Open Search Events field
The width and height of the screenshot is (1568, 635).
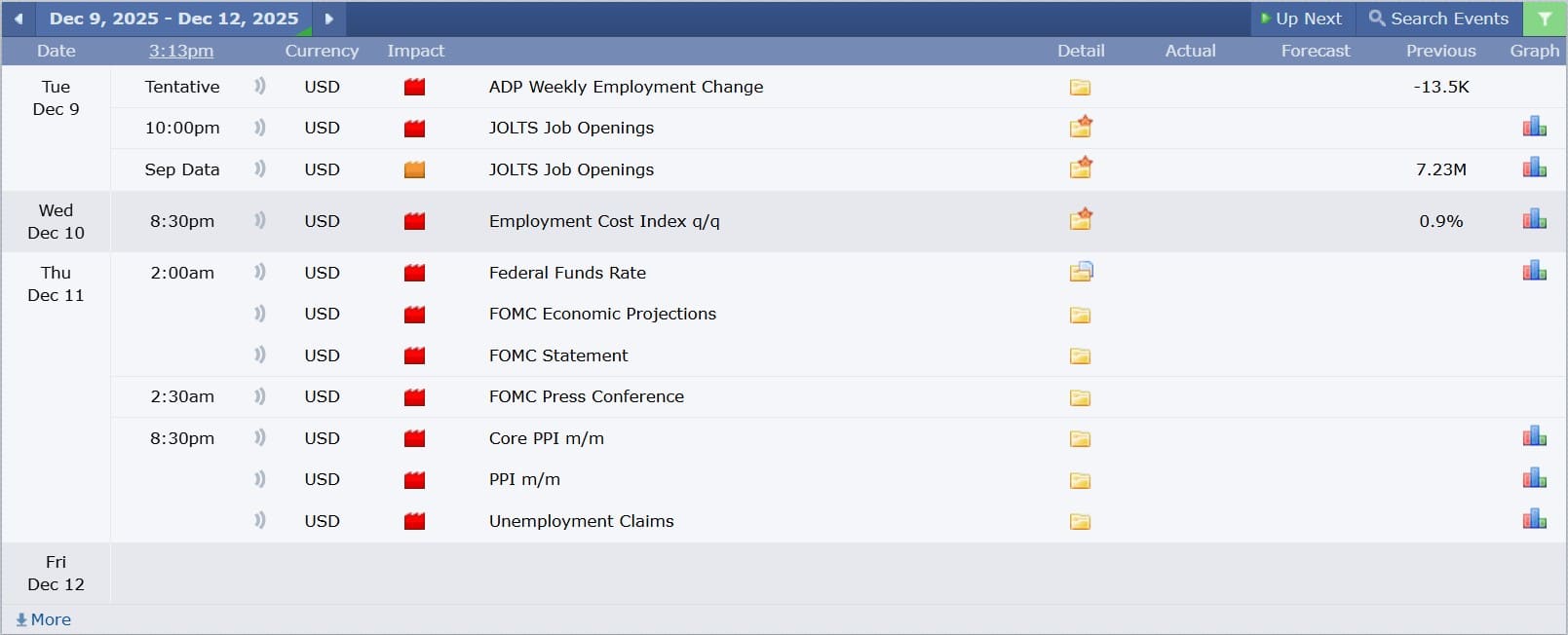click(x=1438, y=19)
